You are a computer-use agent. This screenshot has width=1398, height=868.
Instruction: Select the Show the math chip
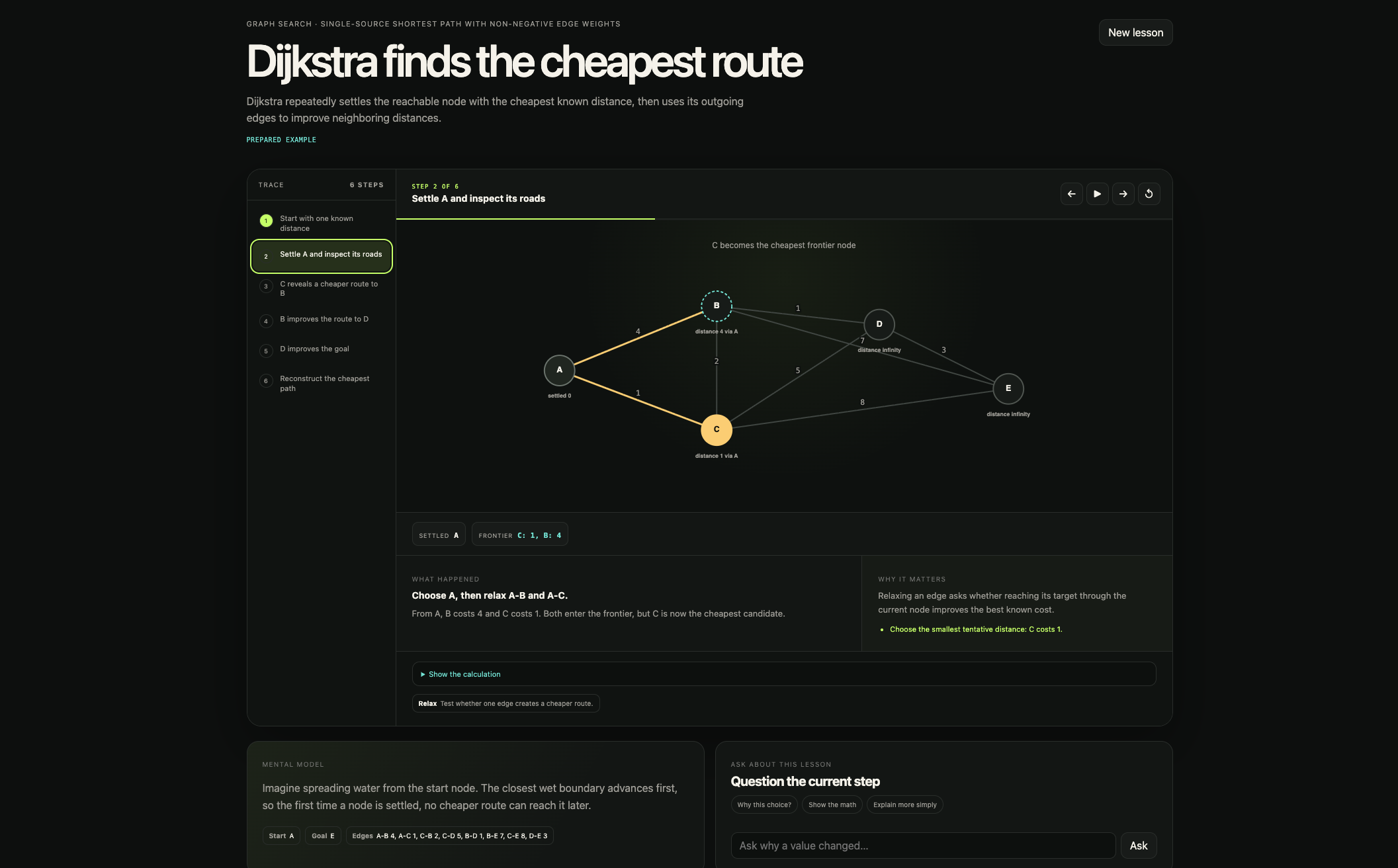[x=832, y=805]
